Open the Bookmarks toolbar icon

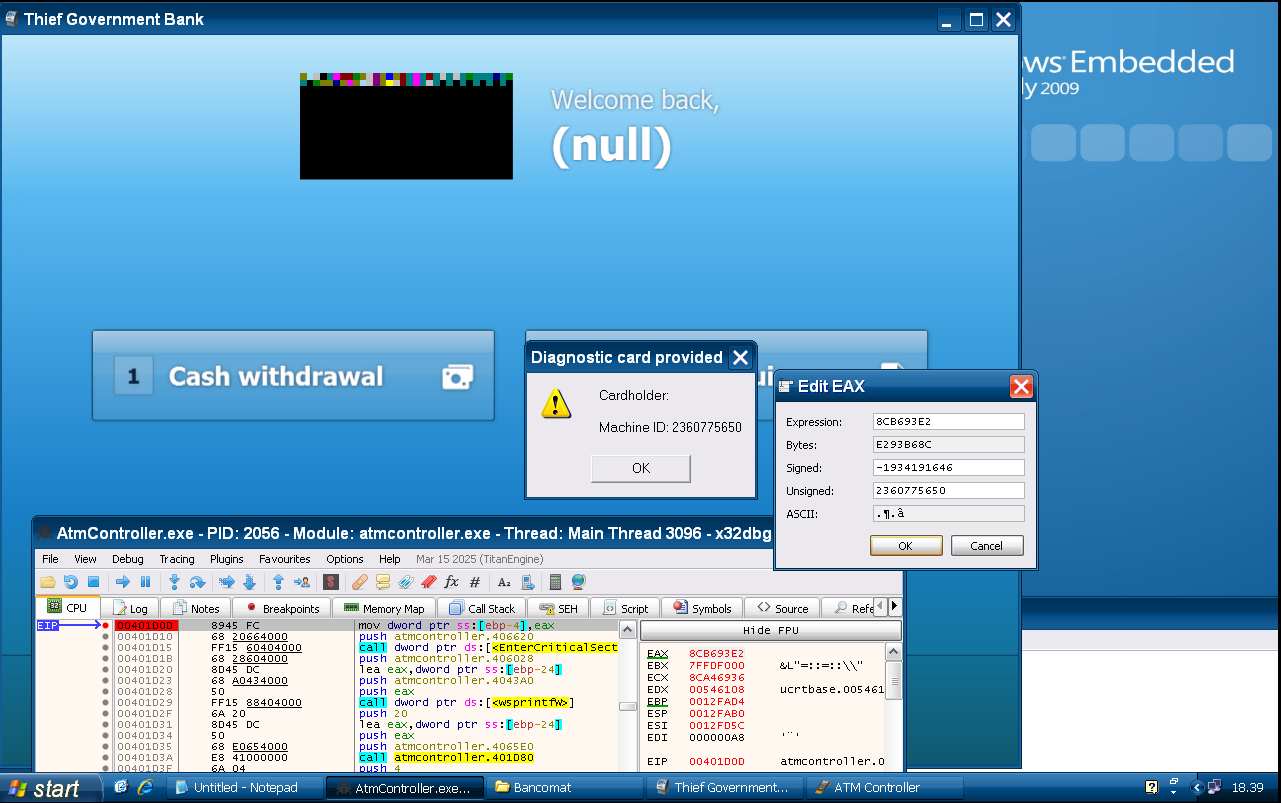(x=428, y=581)
